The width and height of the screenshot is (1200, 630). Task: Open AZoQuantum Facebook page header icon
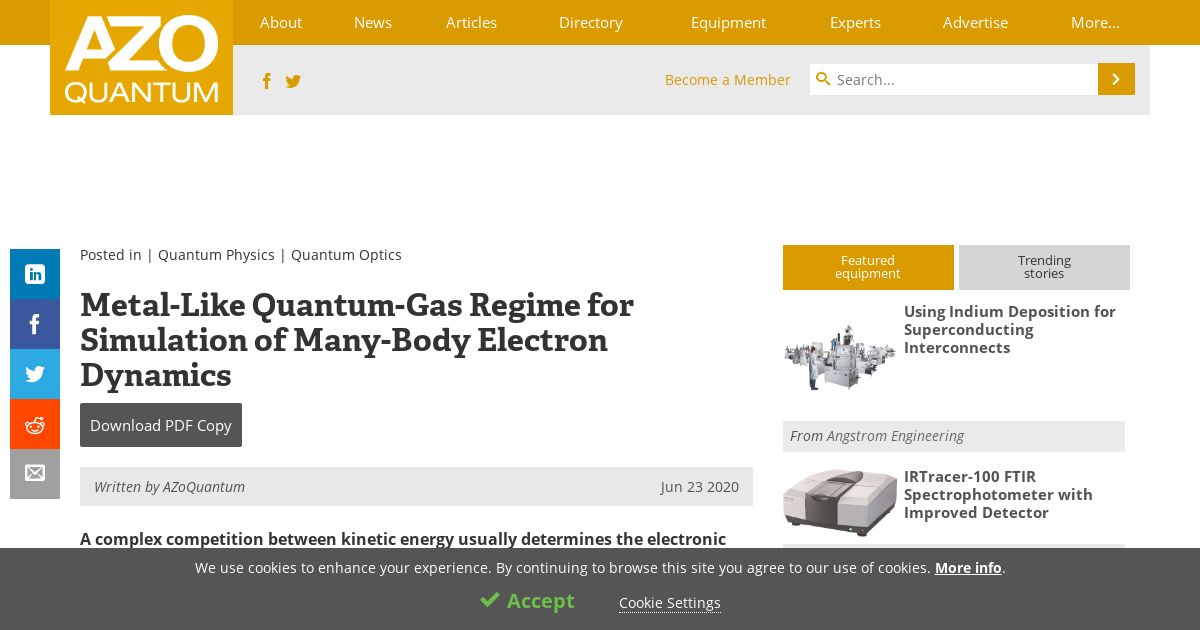click(x=266, y=81)
